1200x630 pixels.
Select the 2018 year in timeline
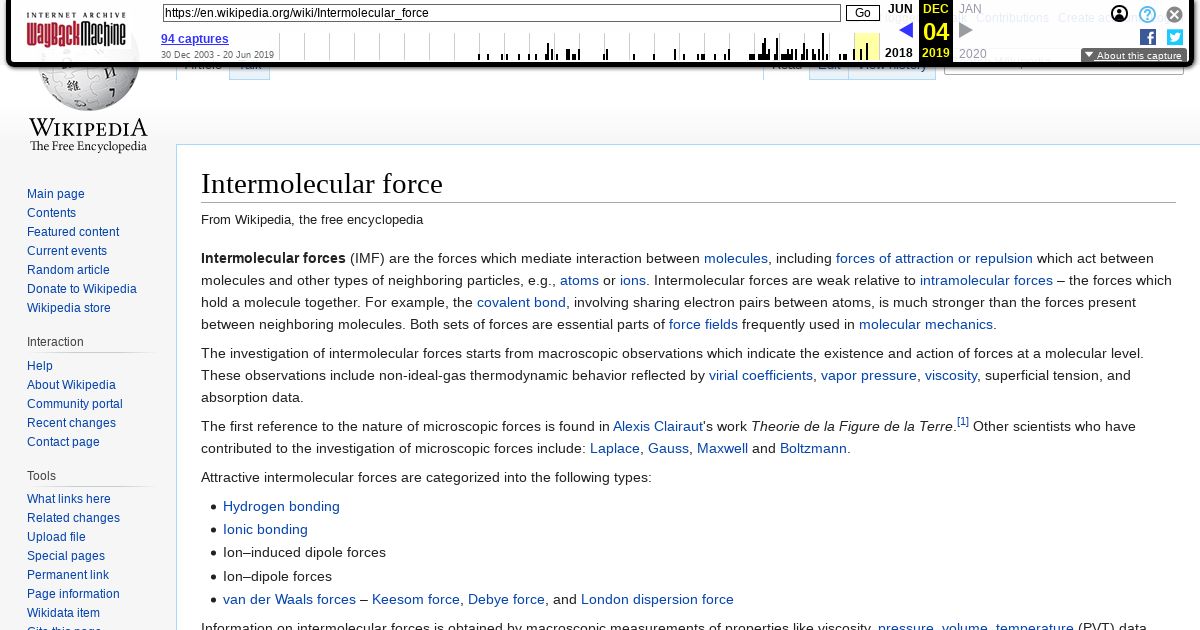point(898,54)
